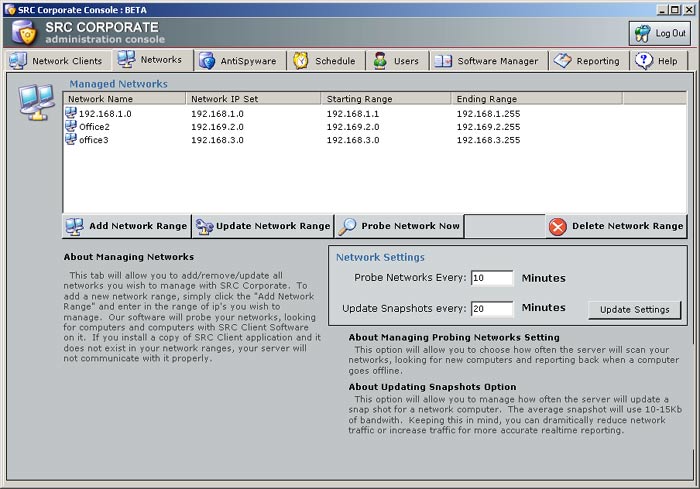Click the Managed Networks heading
The height and width of the screenshot is (489, 700).
[x=118, y=84]
